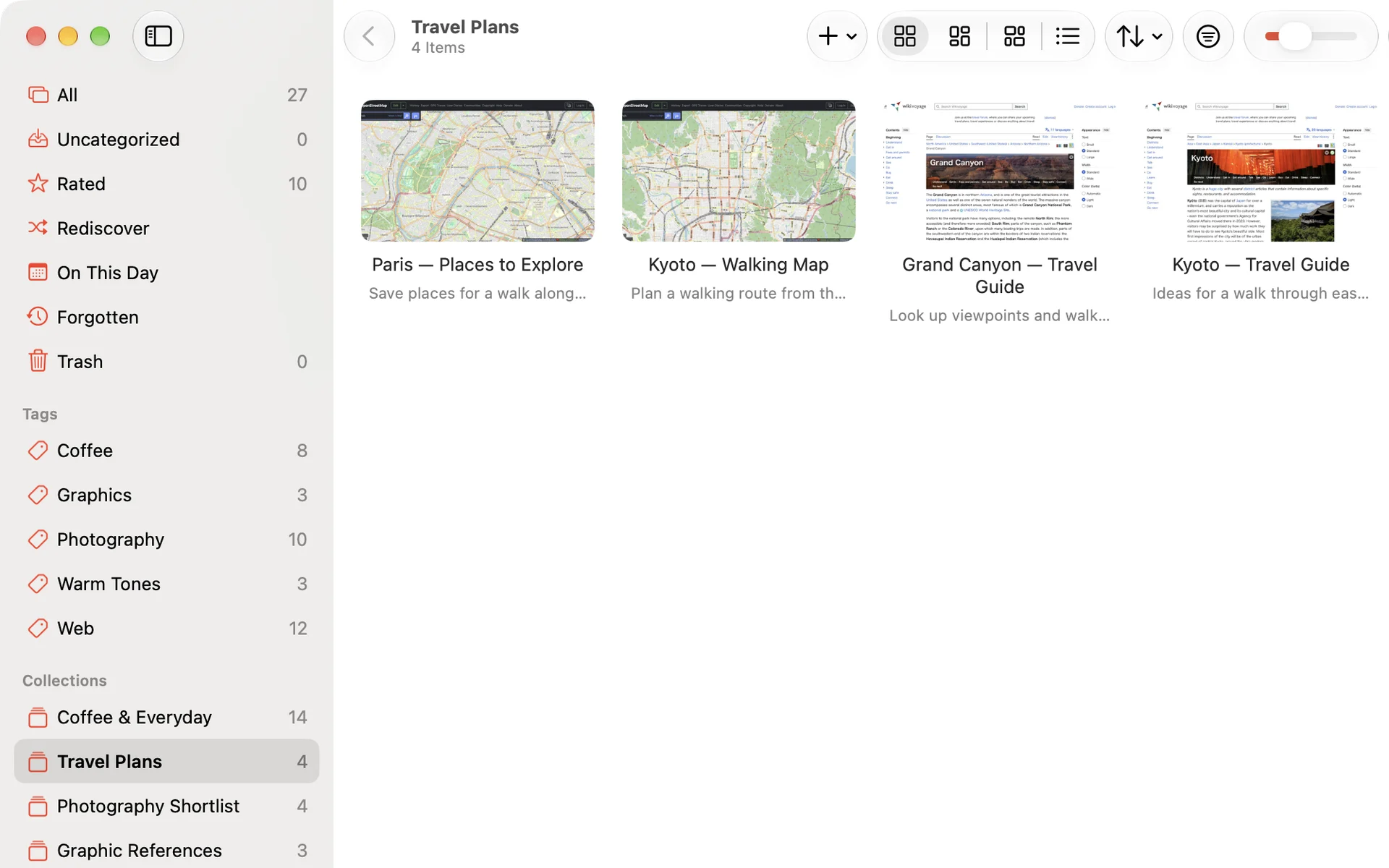Click the '4 Items' count label

[x=438, y=48]
